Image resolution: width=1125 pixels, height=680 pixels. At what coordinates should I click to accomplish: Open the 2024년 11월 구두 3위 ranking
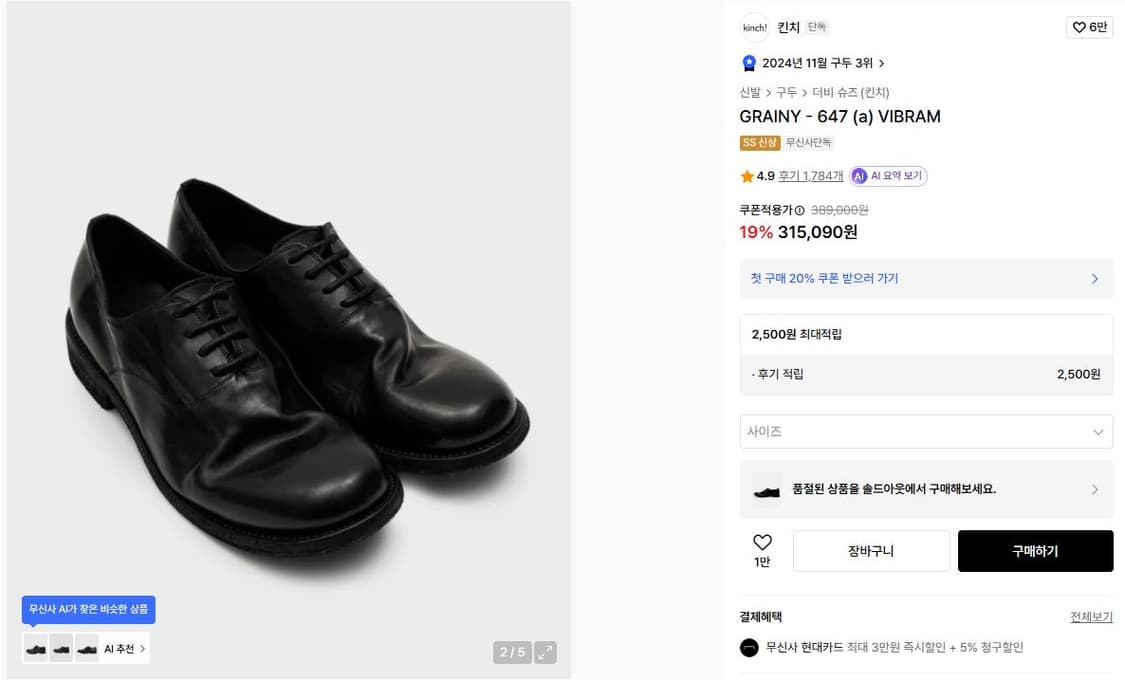(822, 63)
